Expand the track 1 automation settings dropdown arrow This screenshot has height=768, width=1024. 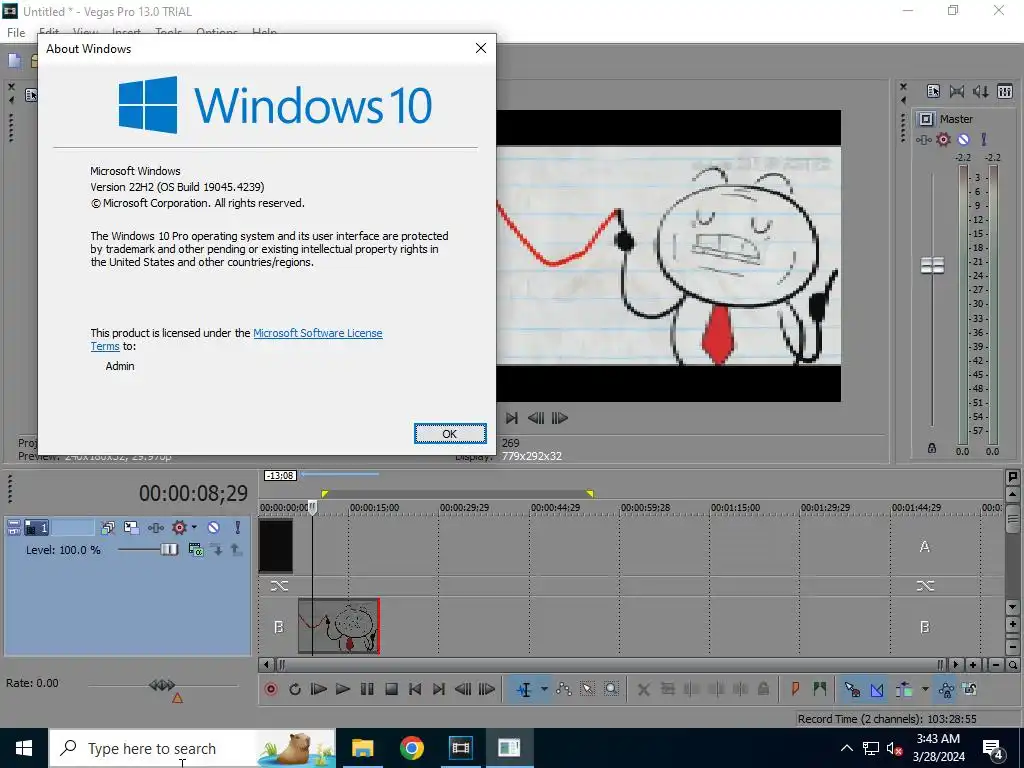click(x=194, y=527)
